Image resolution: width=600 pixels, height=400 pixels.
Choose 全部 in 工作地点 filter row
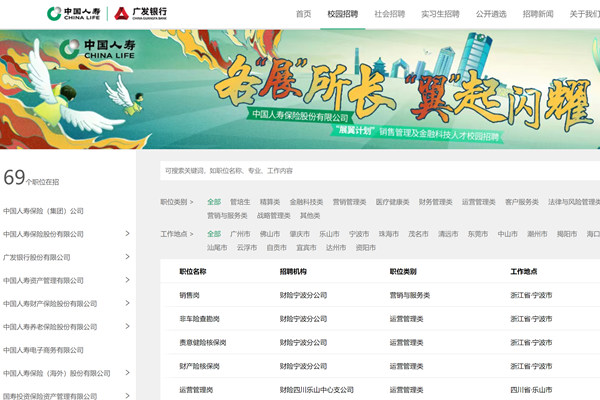pyautogui.click(x=214, y=234)
